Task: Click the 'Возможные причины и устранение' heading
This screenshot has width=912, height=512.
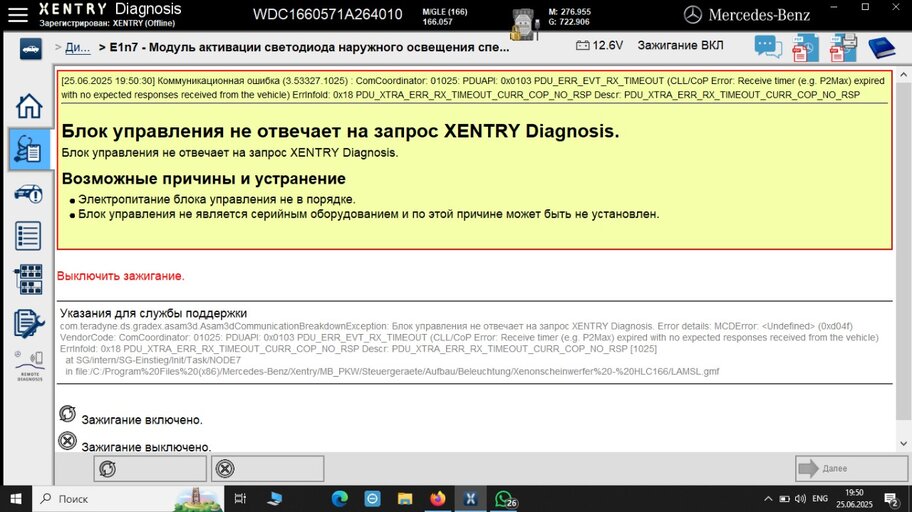Action: pyautogui.click(x=204, y=179)
